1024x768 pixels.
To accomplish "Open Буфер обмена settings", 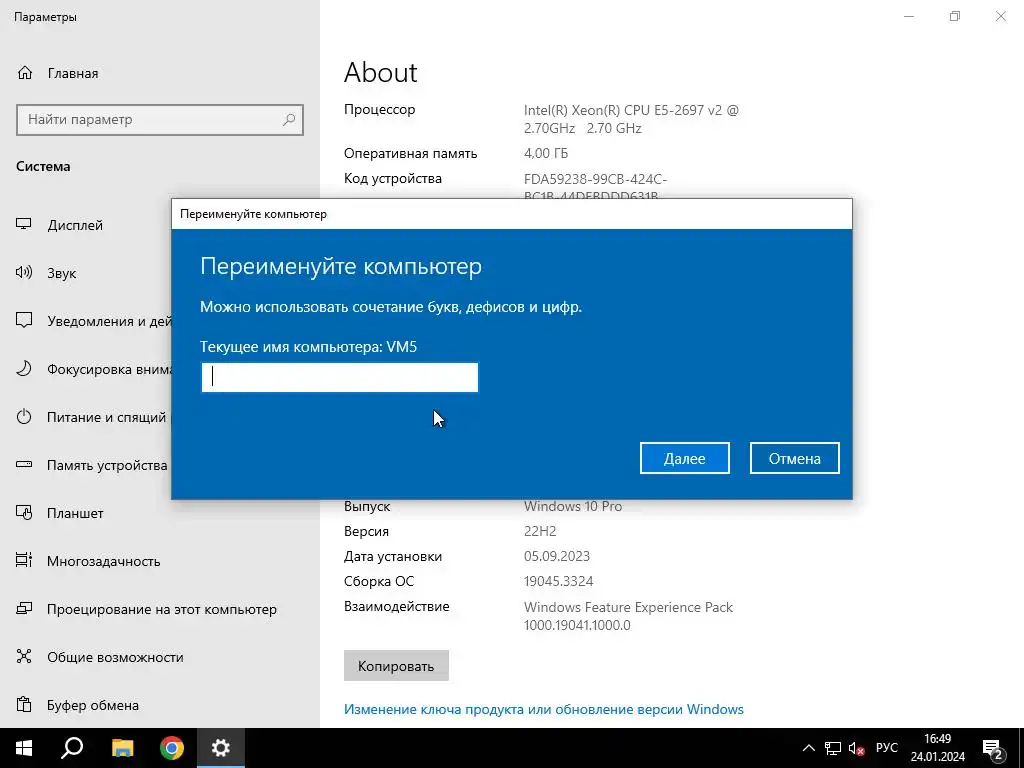I will 93,705.
